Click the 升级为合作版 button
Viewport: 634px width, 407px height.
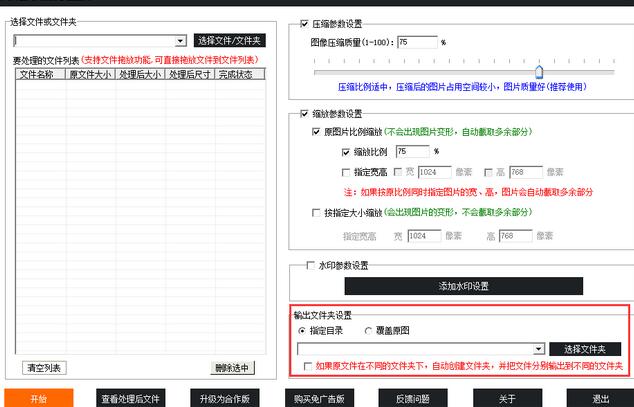pyautogui.click(x=224, y=399)
